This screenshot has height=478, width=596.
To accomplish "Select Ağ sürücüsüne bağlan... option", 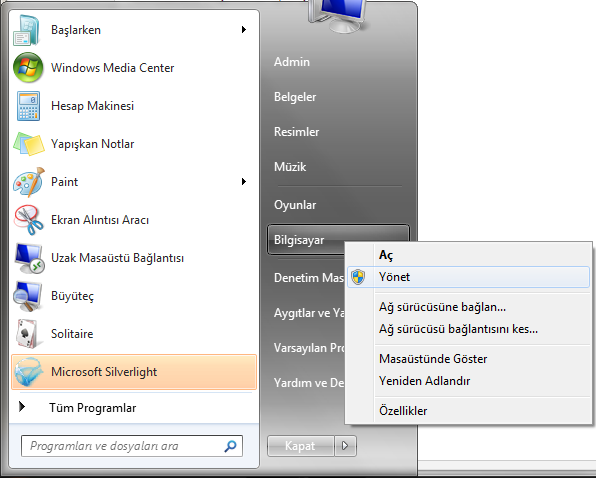I will (x=468, y=307).
